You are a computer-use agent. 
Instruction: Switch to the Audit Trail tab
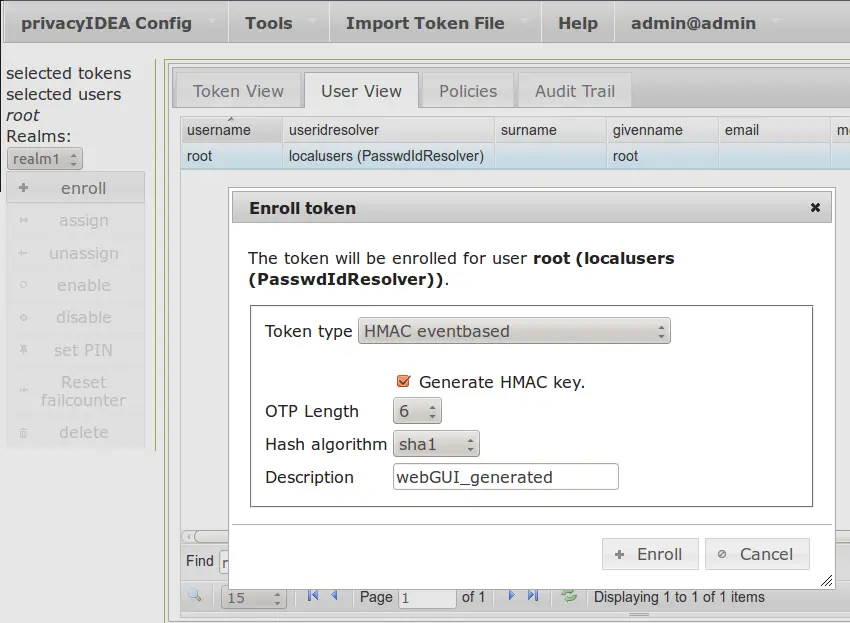(575, 91)
